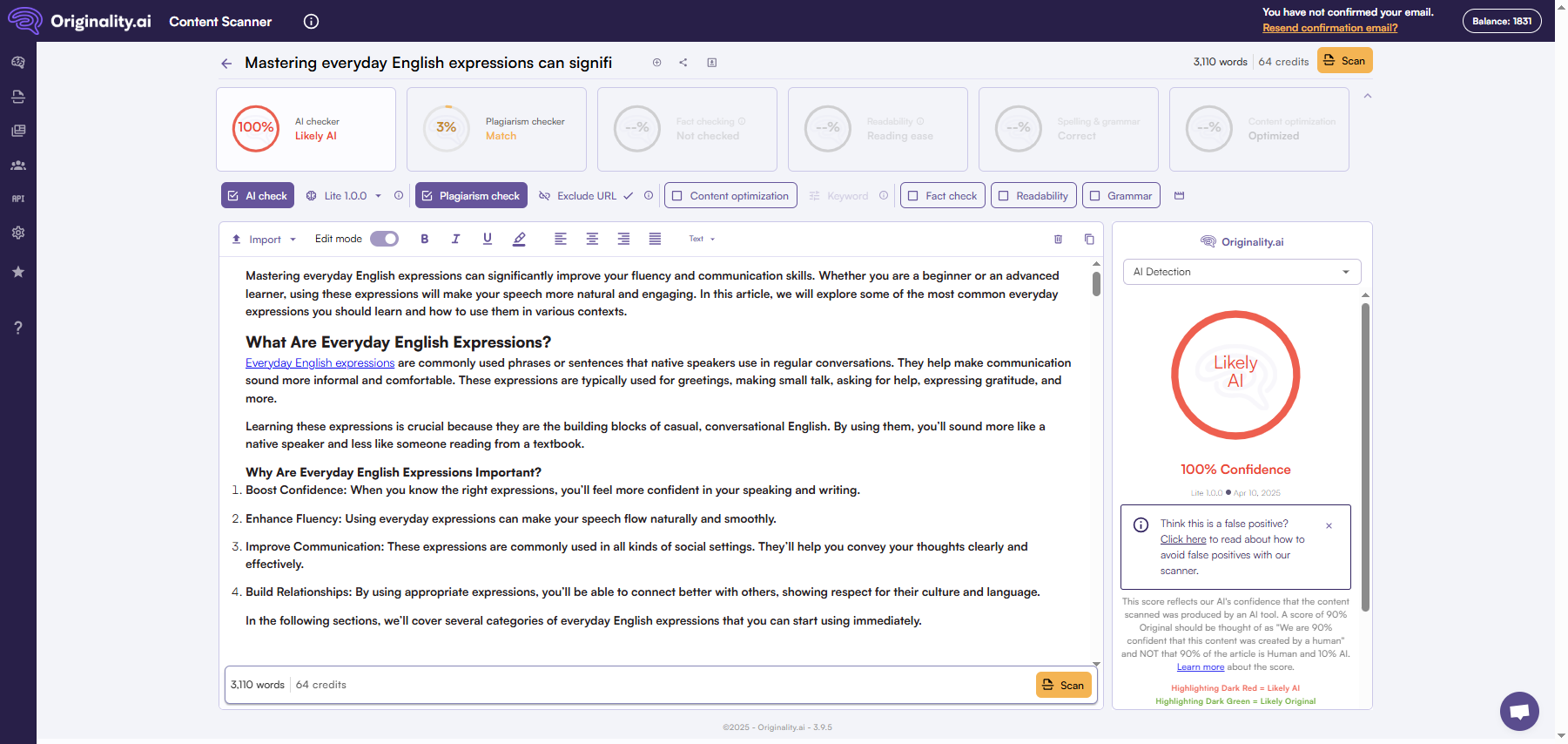Click the document title text field
The image size is (1568, 744).
(428, 63)
